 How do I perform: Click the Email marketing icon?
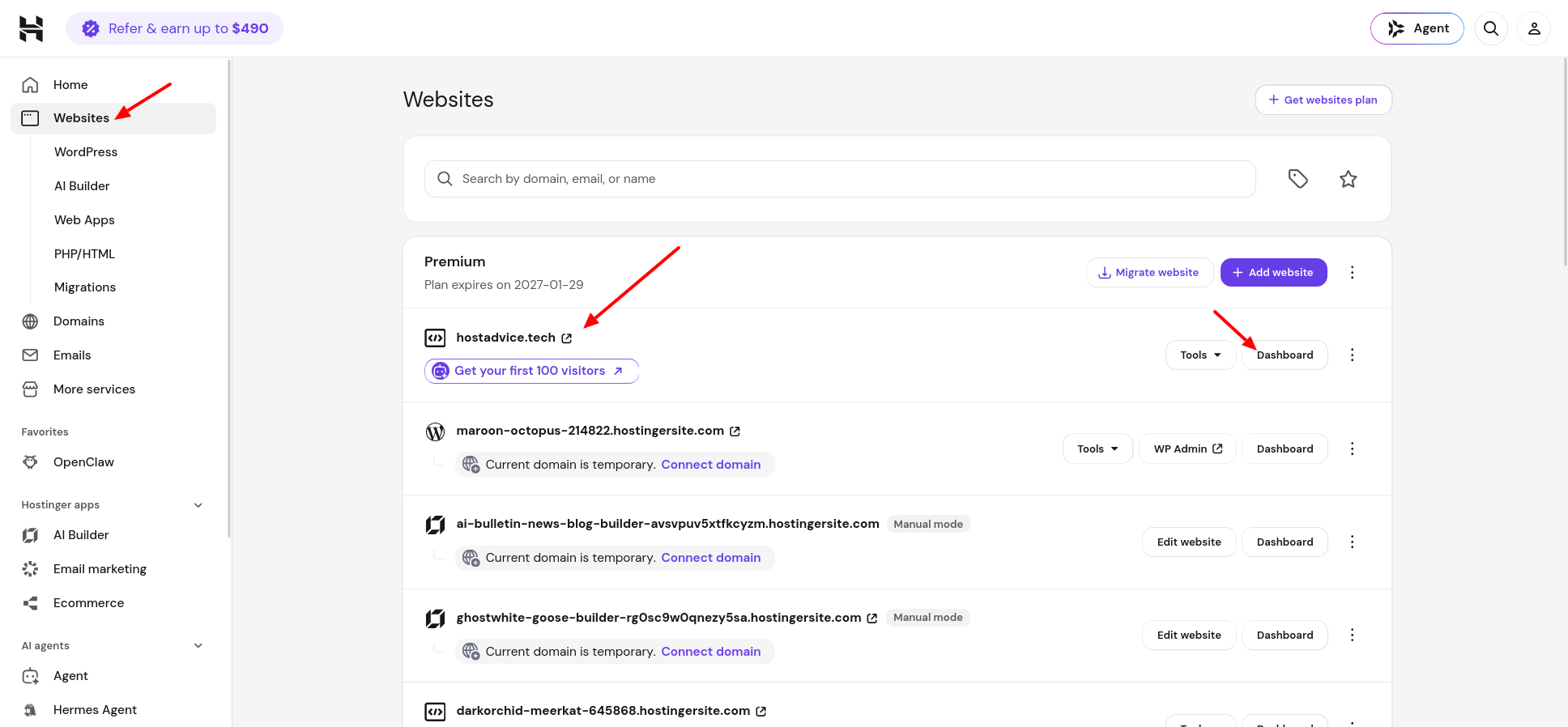click(x=30, y=569)
